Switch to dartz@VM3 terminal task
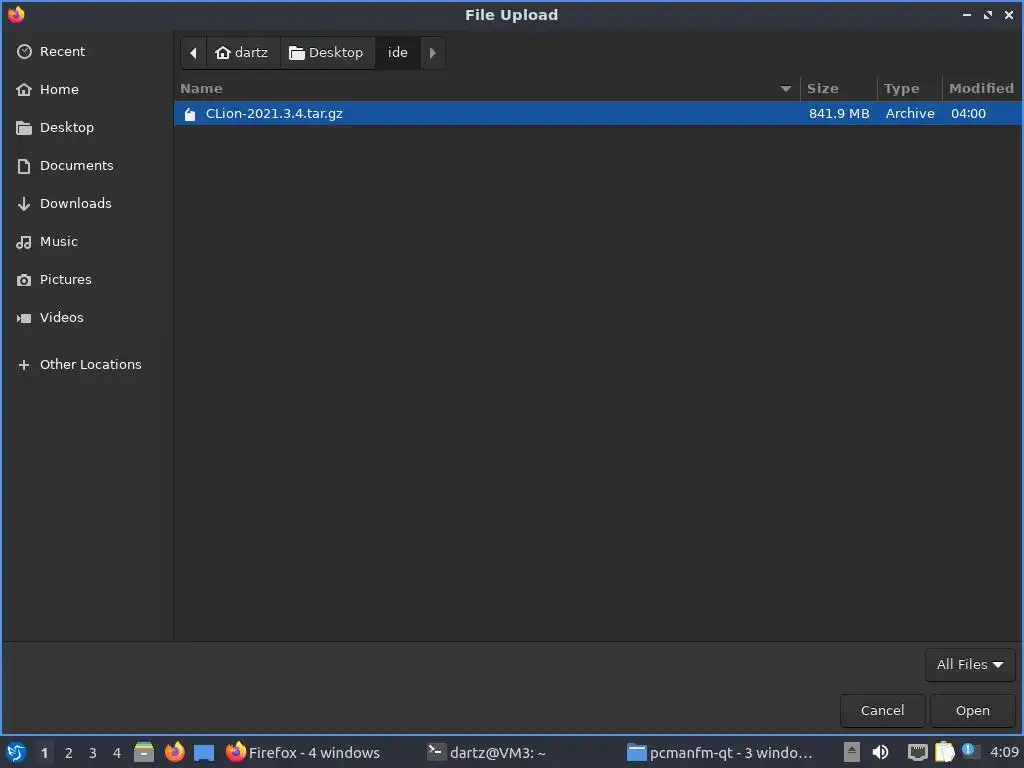The width and height of the screenshot is (1024, 768). point(486,752)
